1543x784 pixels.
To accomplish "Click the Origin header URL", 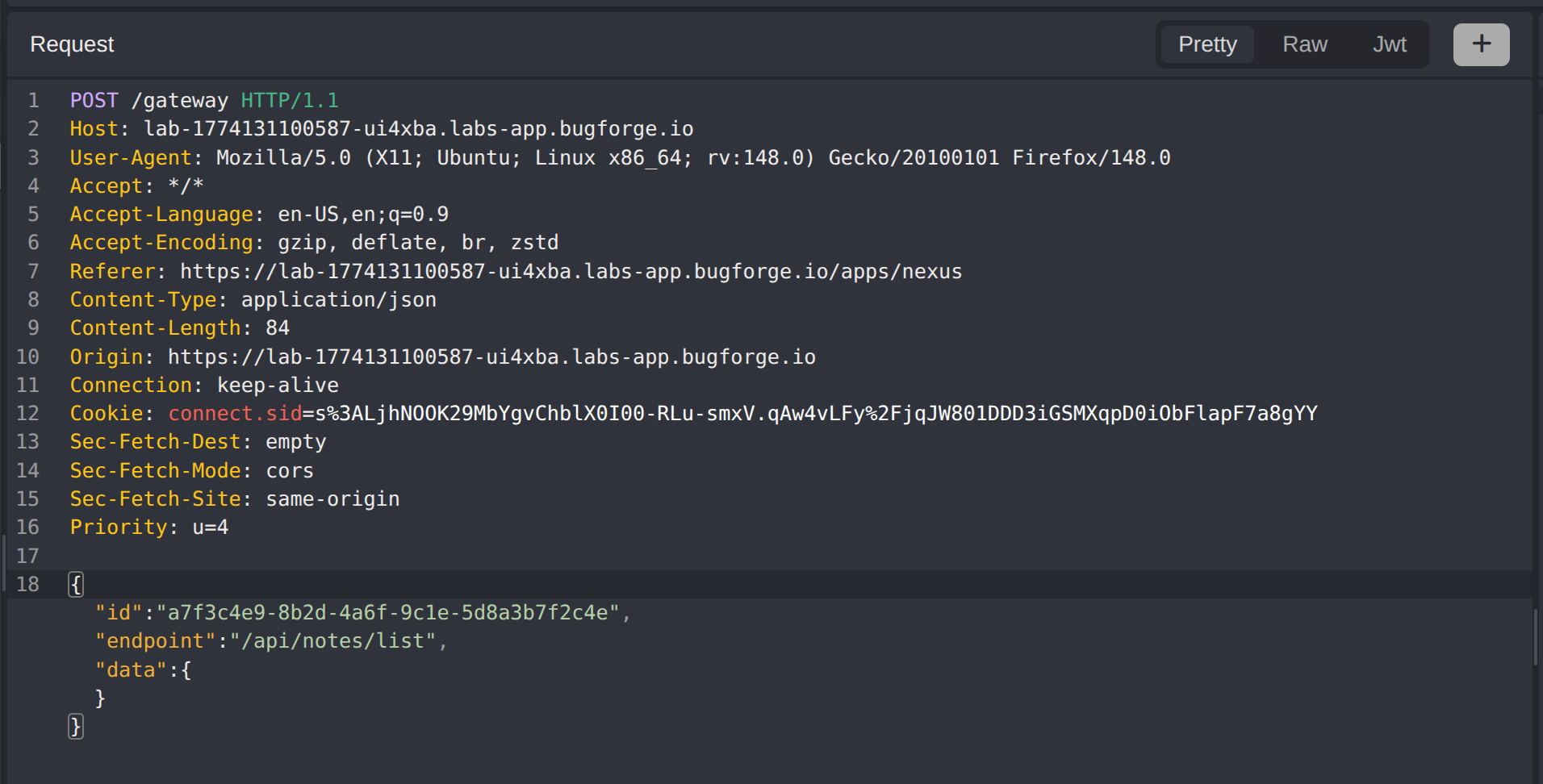I will click(x=491, y=357).
